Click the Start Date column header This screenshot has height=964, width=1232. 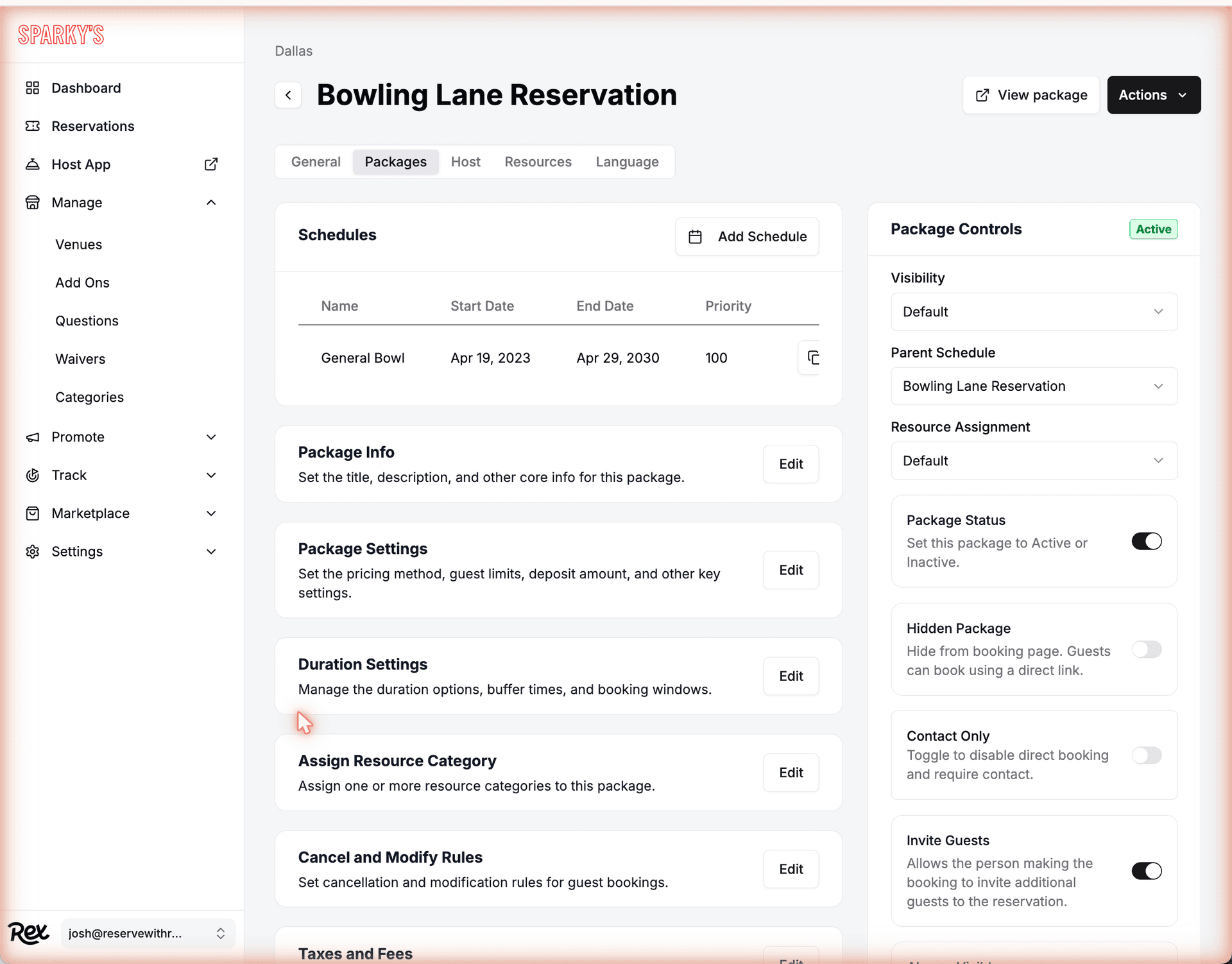tap(482, 306)
